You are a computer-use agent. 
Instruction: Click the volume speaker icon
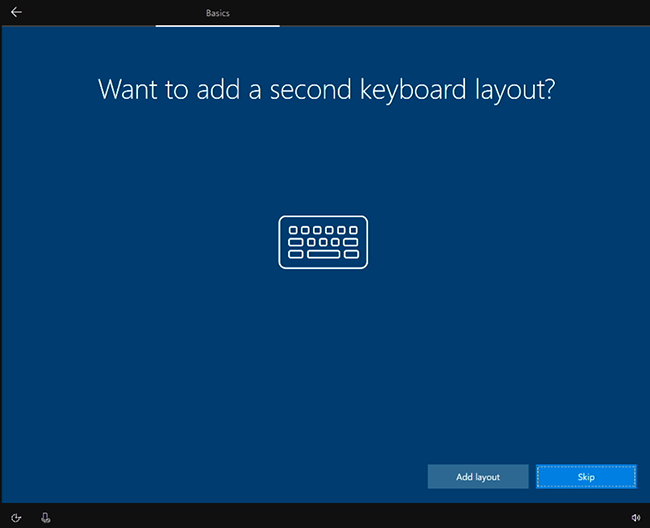coord(635,518)
